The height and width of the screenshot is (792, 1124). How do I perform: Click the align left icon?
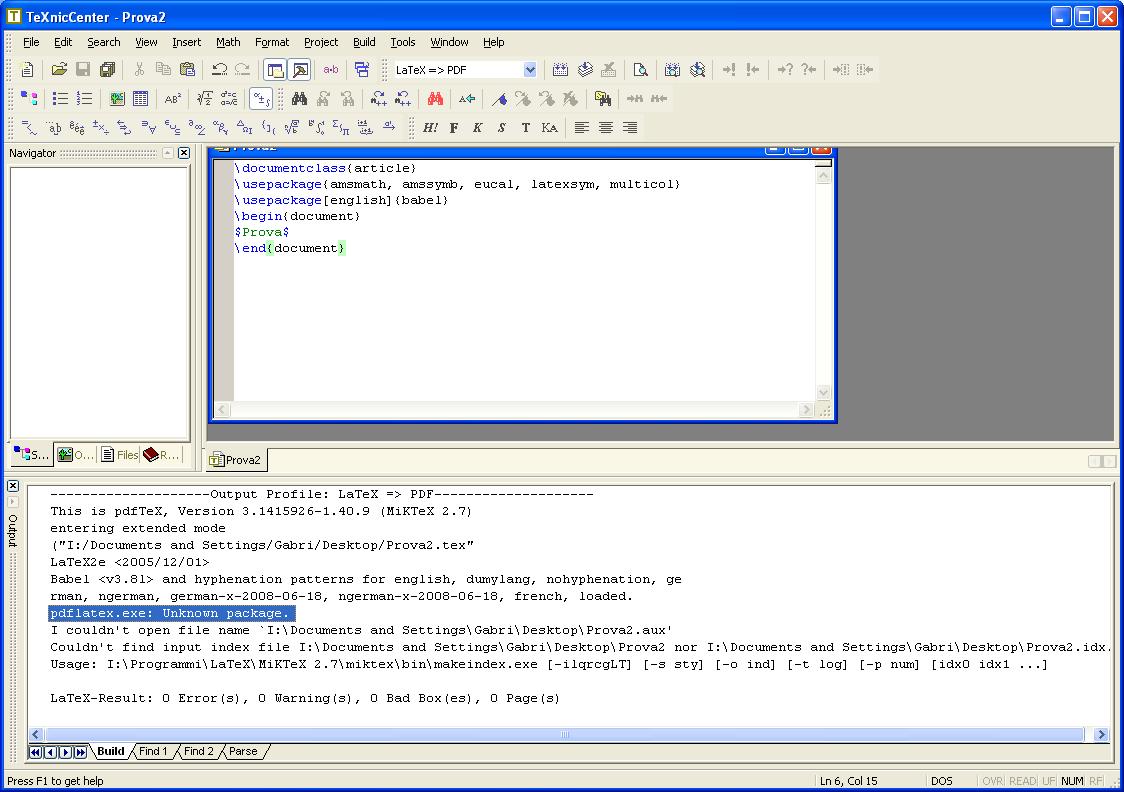(582, 128)
